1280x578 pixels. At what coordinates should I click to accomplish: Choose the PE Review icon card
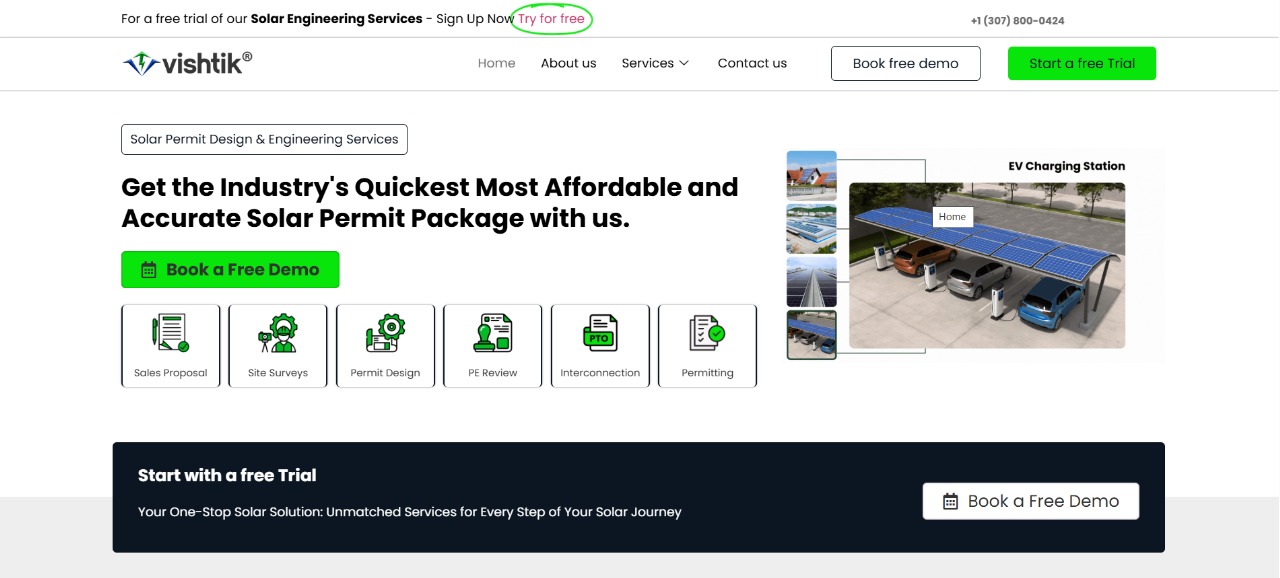point(493,346)
